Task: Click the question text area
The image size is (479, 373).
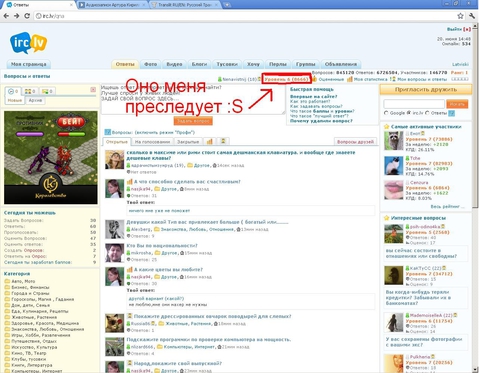Action: click(x=193, y=99)
